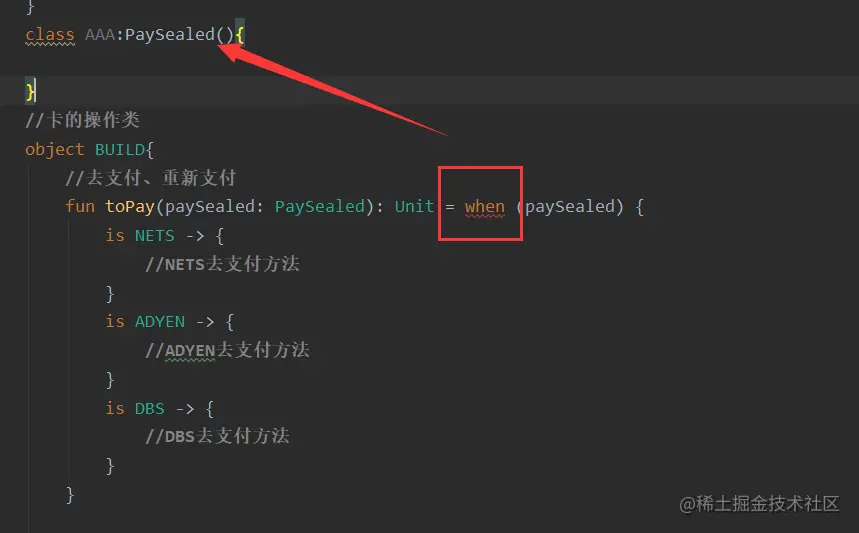Click the 'object' keyword
Image resolution: width=859 pixels, height=533 pixels.
55,150
